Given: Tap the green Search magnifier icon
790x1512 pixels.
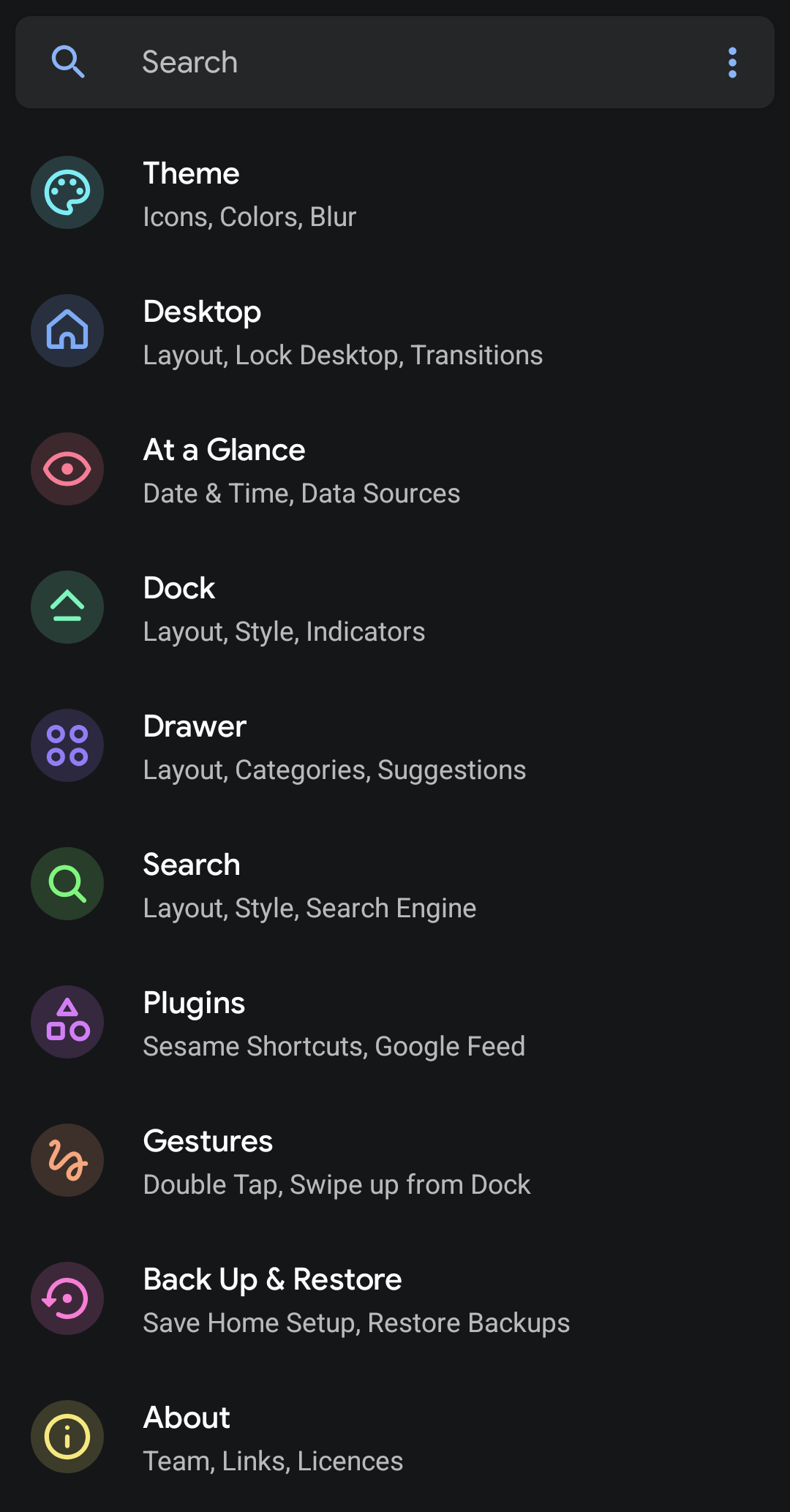Looking at the screenshot, I should click(67, 884).
